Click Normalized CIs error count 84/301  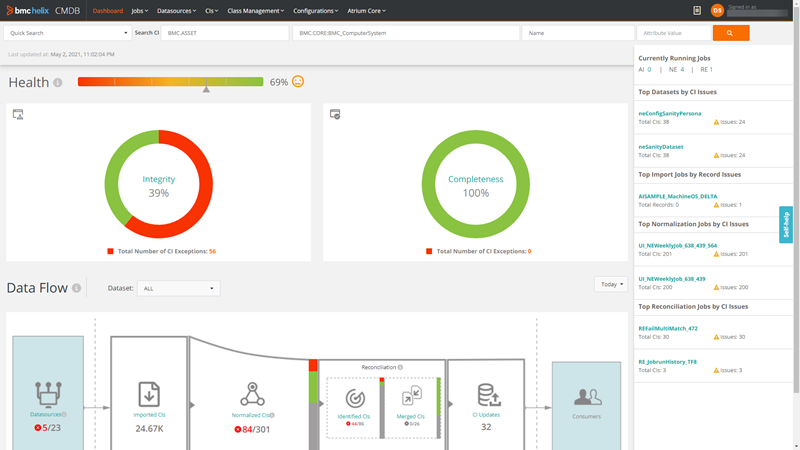[x=252, y=429]
